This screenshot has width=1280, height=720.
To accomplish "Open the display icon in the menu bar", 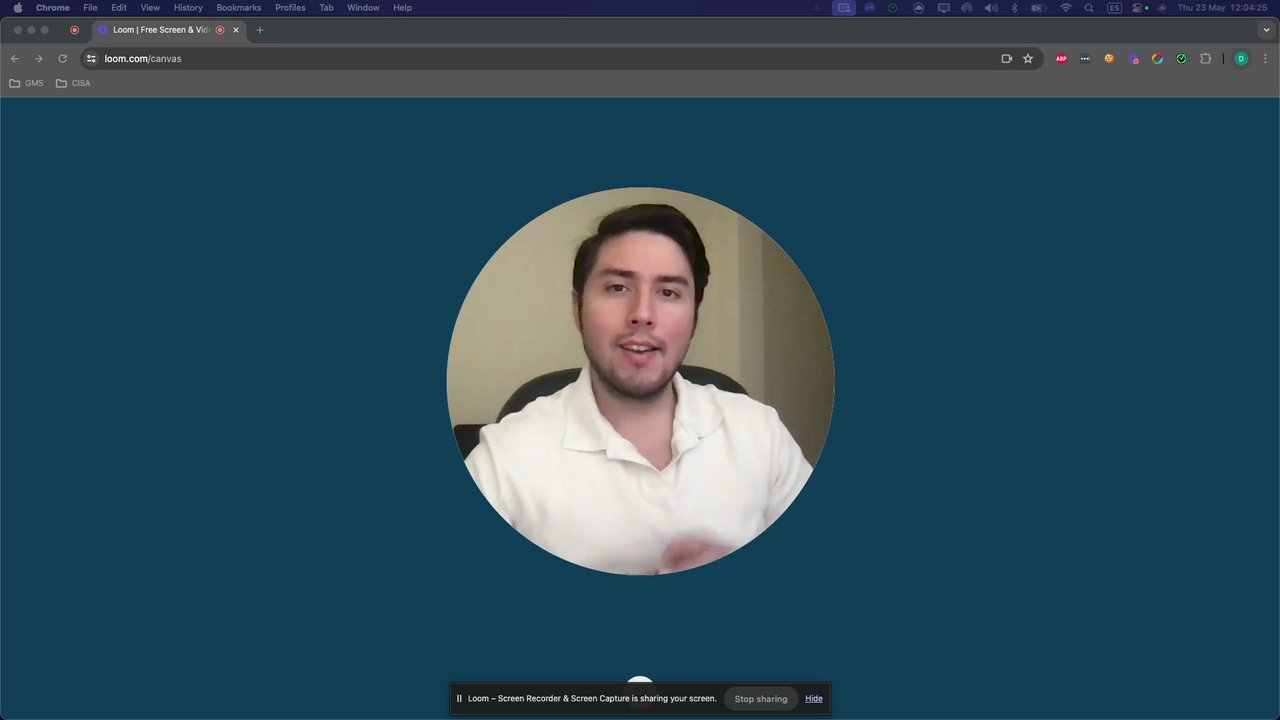I will click(x=943, y=7).
